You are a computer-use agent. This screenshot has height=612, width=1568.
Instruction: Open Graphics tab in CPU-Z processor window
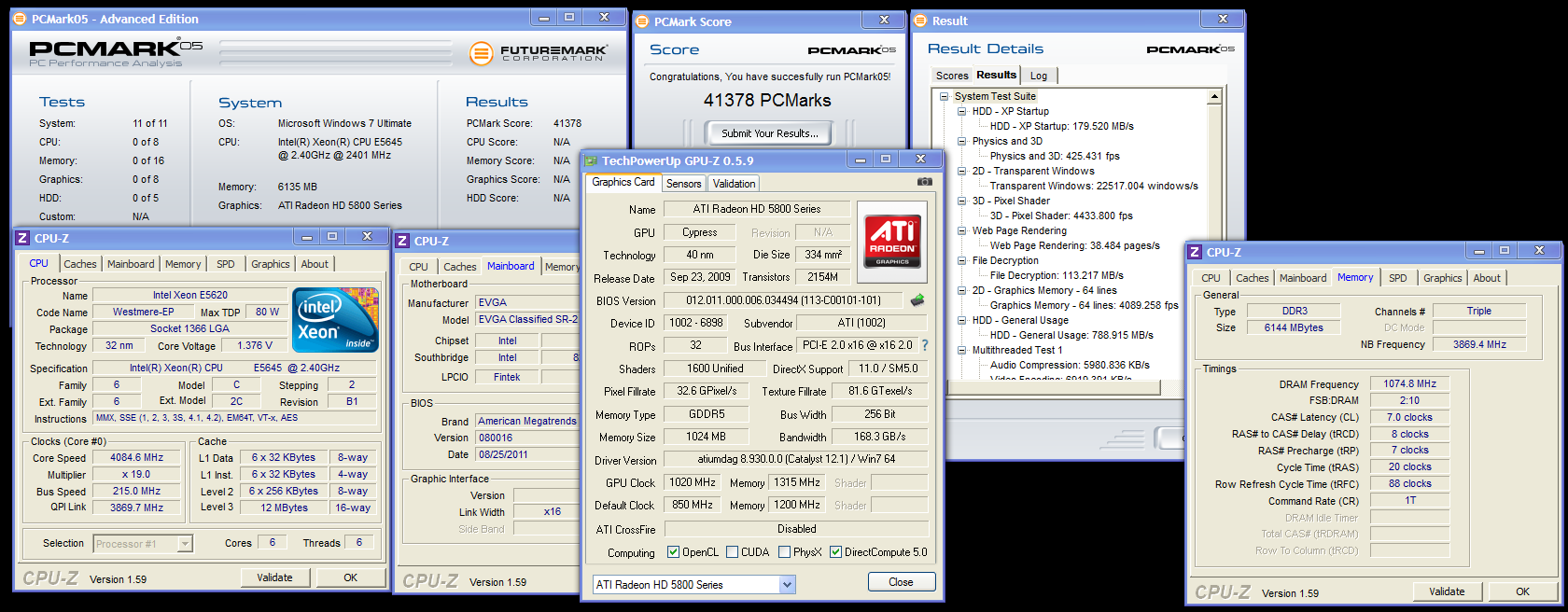tap(271, 264)
